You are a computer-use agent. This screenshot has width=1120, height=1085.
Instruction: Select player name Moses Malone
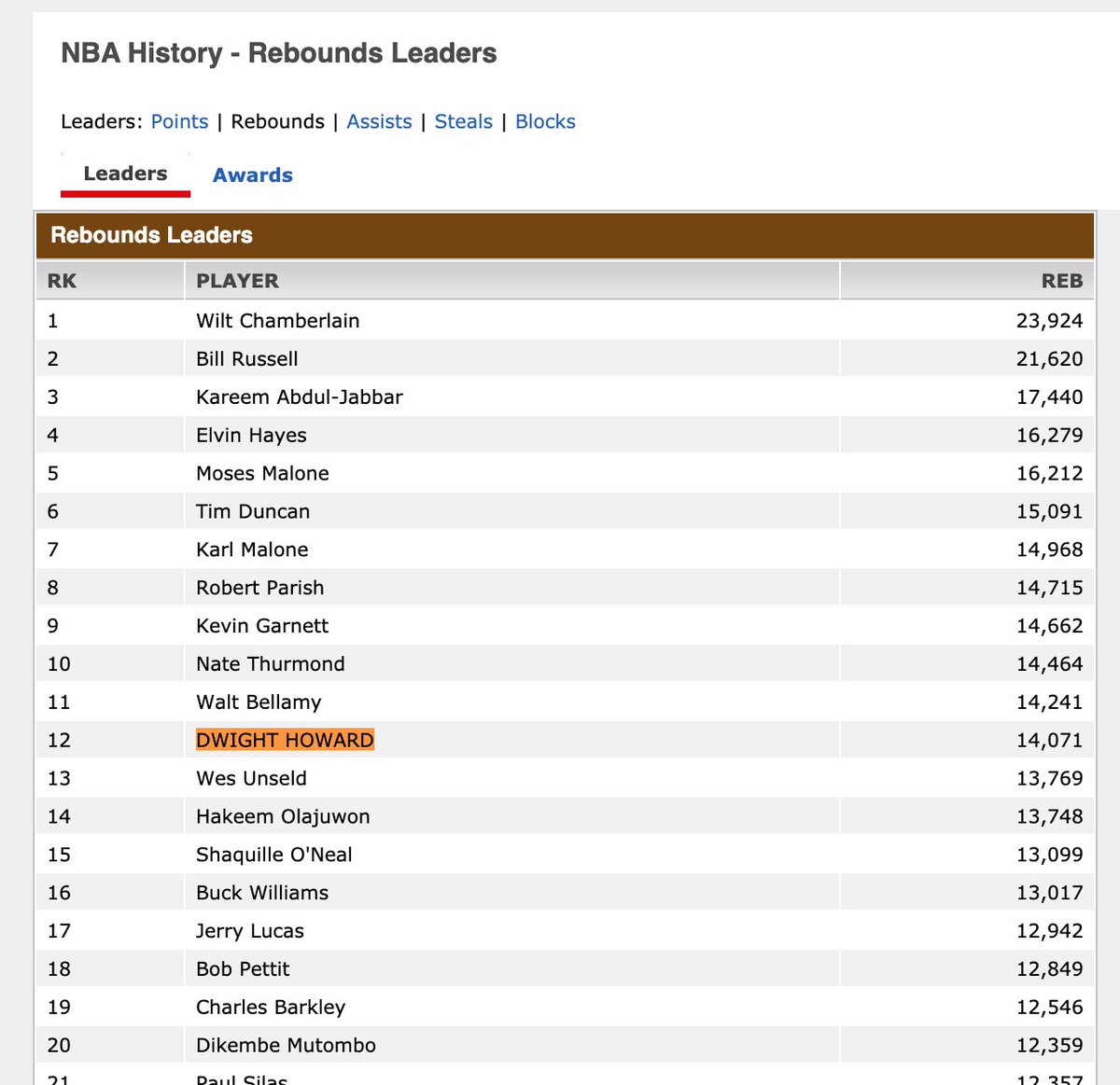tap(262, 474)
